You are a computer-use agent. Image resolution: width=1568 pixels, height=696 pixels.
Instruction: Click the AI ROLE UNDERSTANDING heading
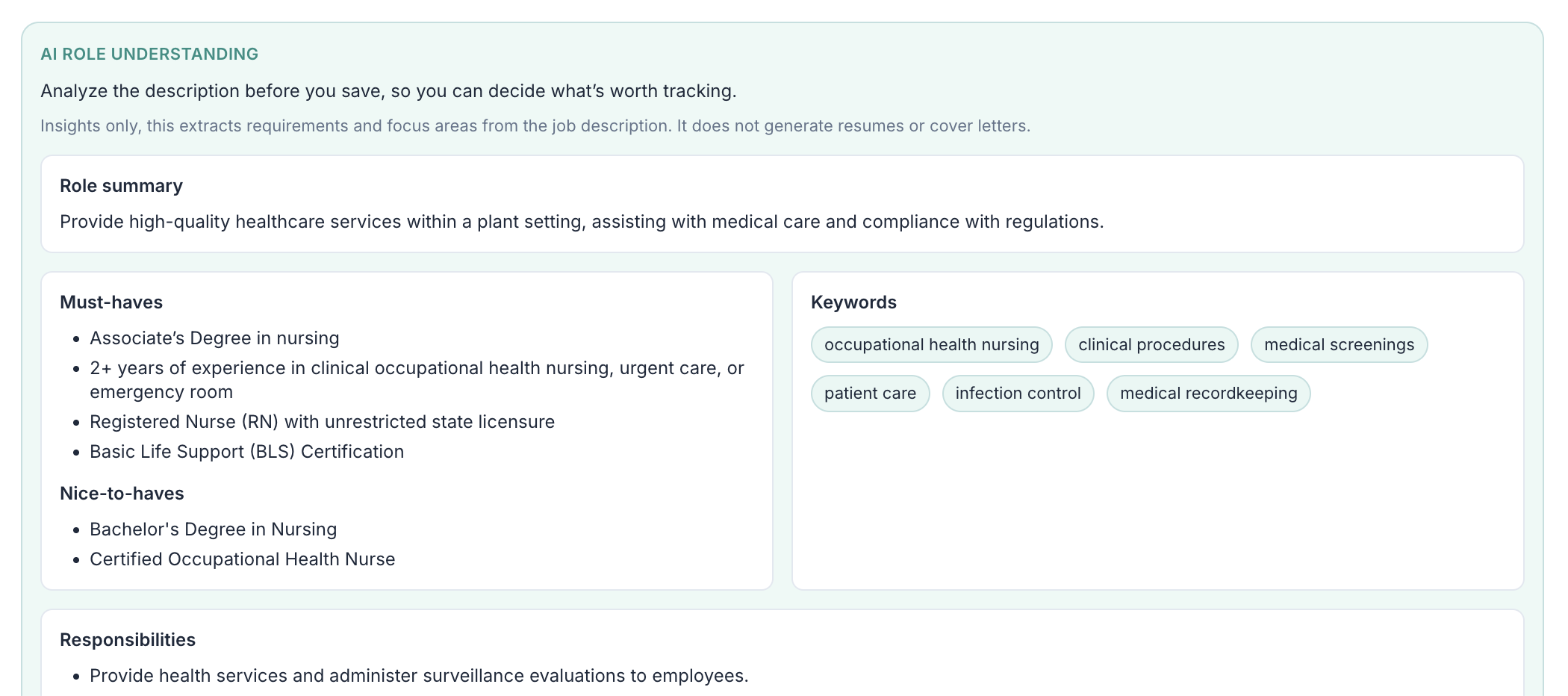[x=149, y=54]
